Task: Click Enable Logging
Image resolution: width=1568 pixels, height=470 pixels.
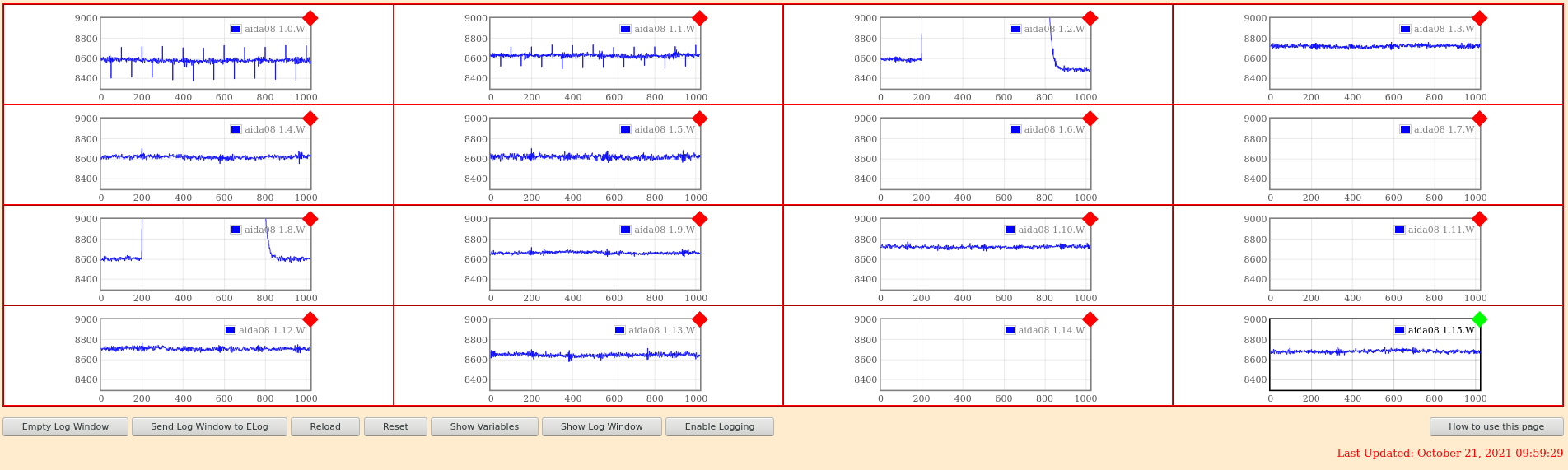Action: point(719,426)
